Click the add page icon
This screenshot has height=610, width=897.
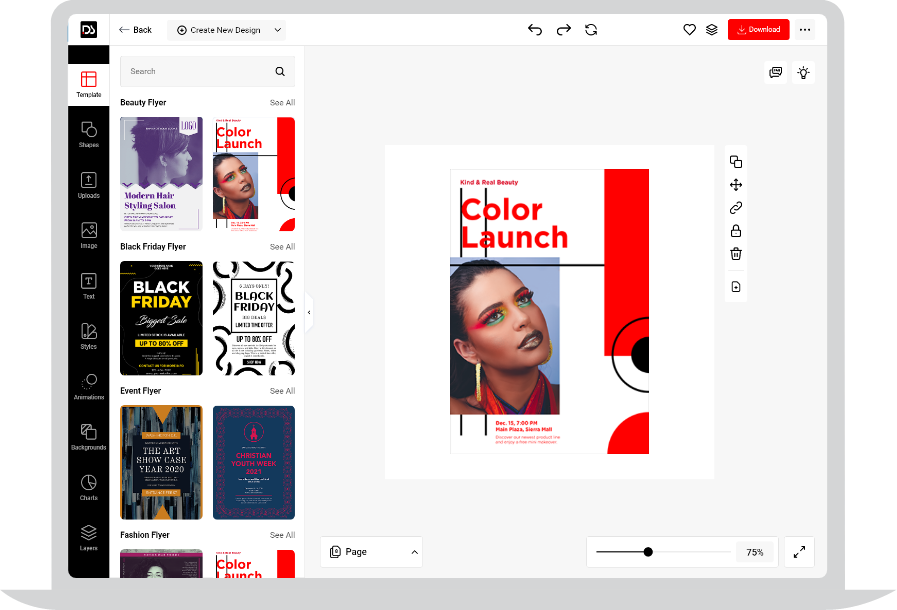coord(736,287)
